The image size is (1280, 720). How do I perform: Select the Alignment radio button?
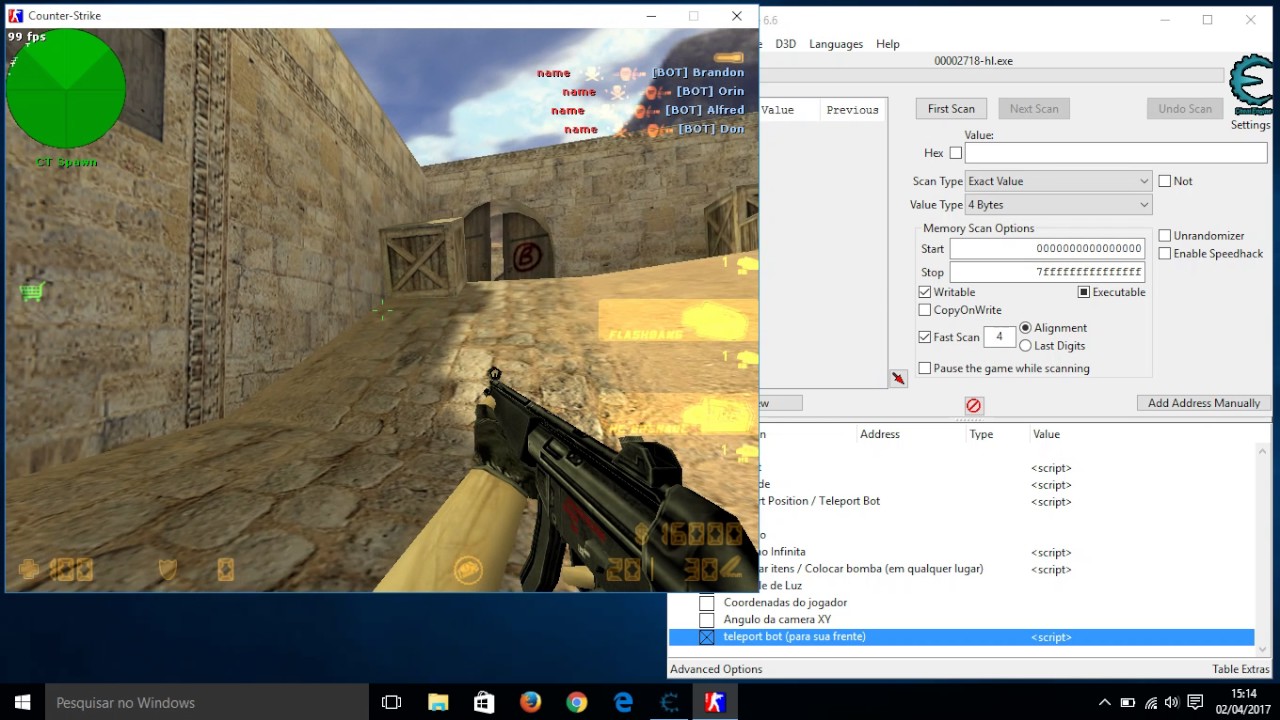(1025, 328)
